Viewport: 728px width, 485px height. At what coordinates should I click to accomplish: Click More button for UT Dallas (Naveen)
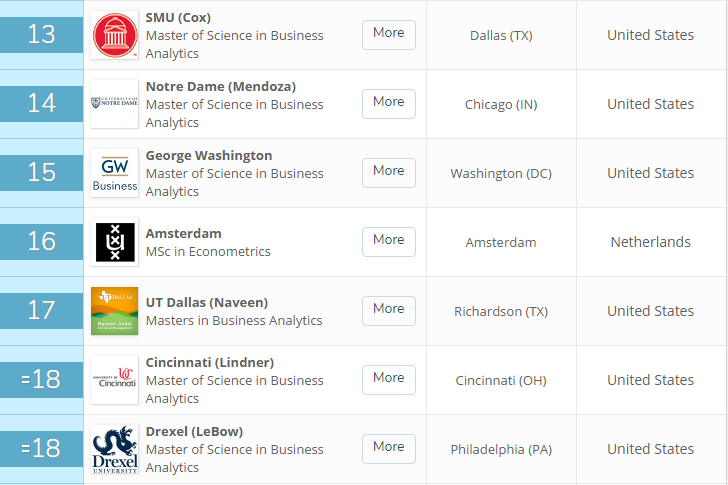[388, 310]
